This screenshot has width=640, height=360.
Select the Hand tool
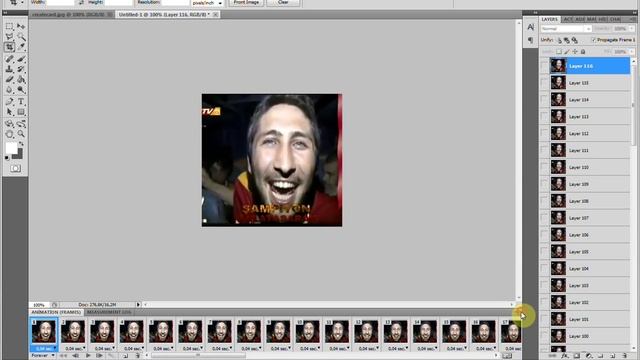9,133
